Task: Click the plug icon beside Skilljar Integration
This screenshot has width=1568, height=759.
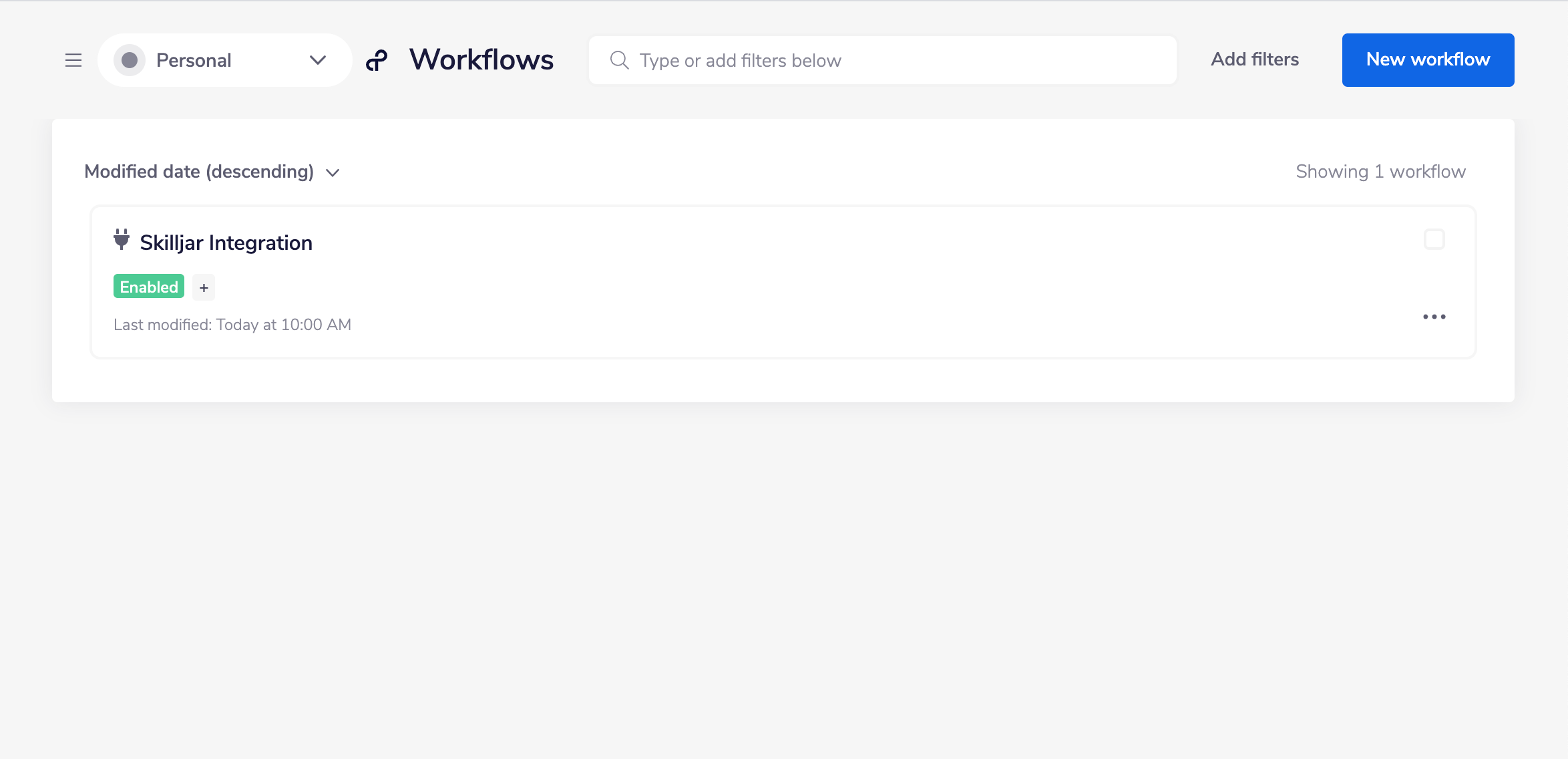Action: tap(121, 239)
